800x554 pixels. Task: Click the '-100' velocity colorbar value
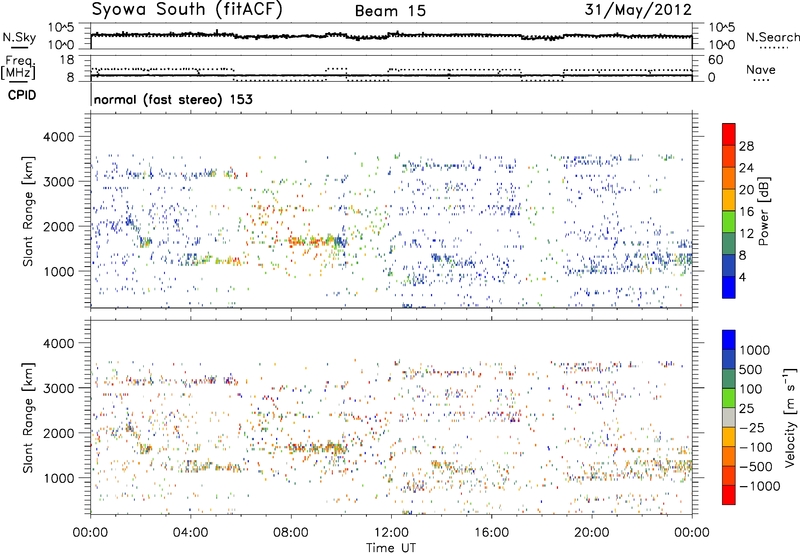tap(756, 447)
